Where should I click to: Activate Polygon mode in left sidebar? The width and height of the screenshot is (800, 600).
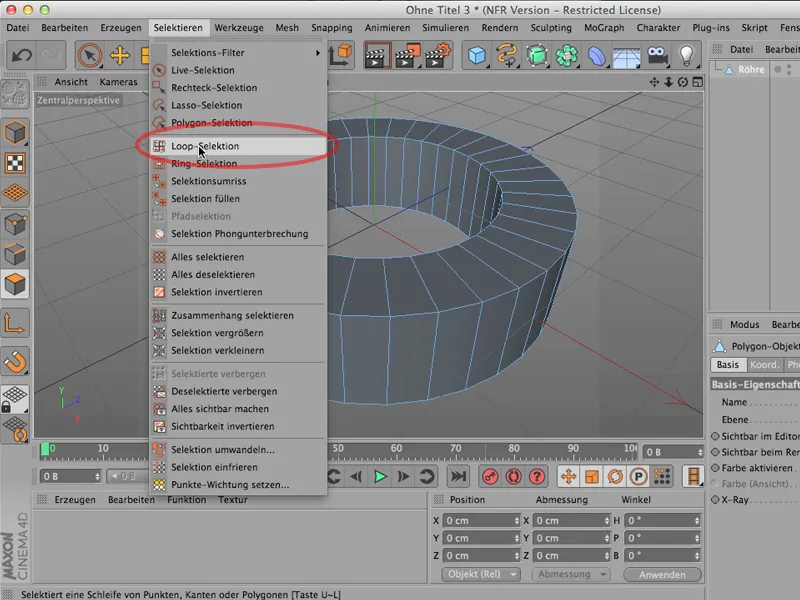[x=15, y=285]
